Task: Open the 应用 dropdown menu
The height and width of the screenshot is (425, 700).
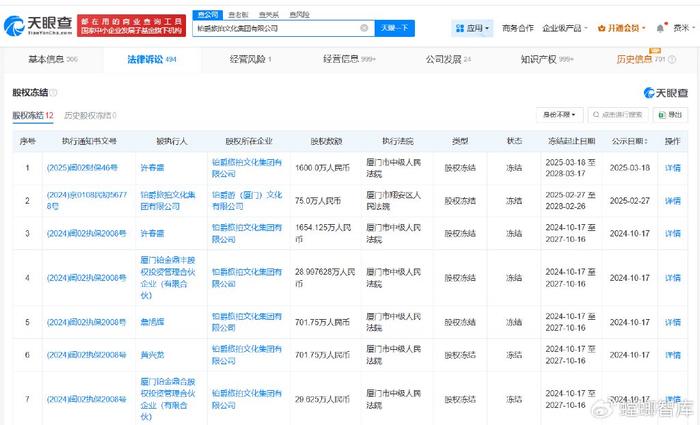Action: pos(472,28)
